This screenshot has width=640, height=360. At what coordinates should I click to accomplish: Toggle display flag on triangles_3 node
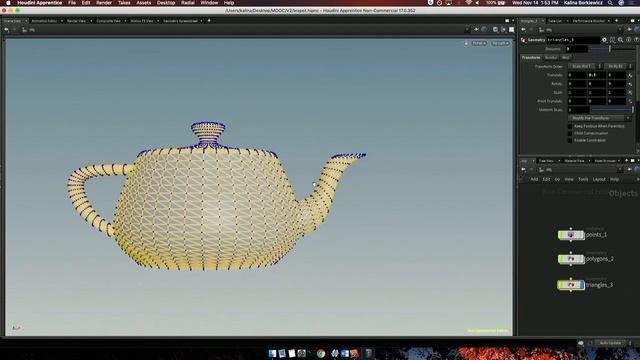click(x=582, y=284)
